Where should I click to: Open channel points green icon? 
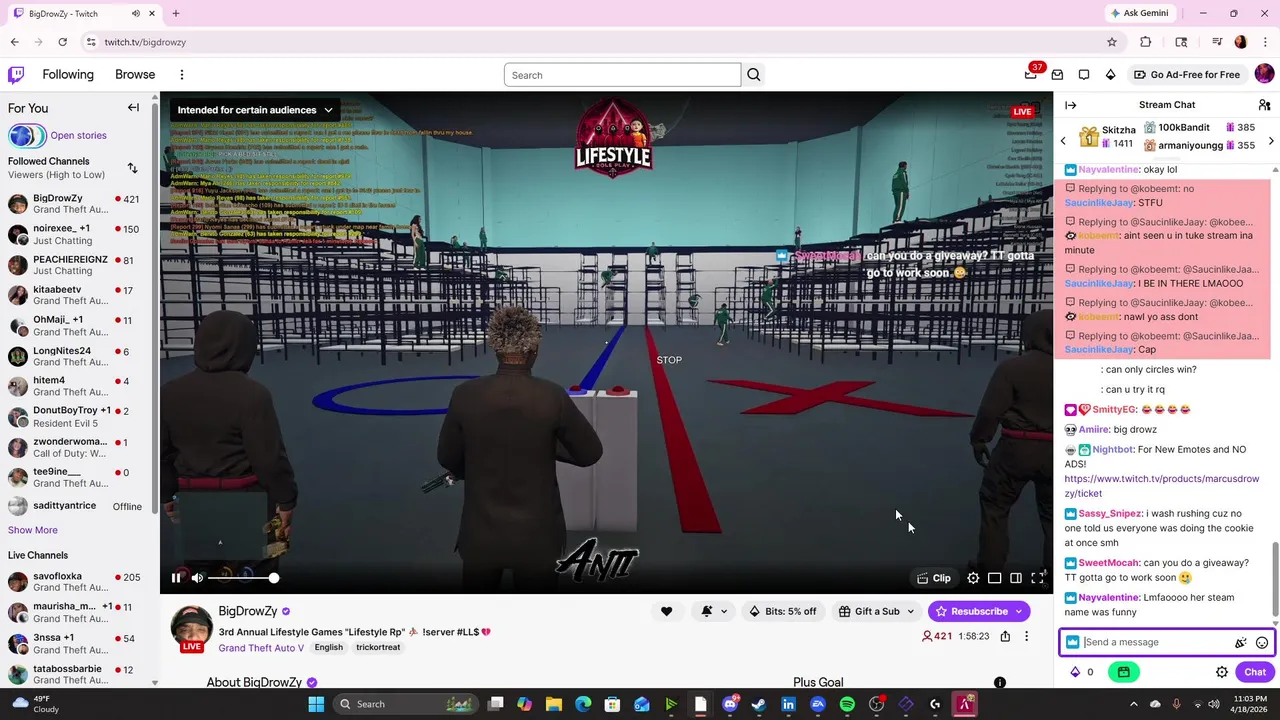tap(1124, 672)
